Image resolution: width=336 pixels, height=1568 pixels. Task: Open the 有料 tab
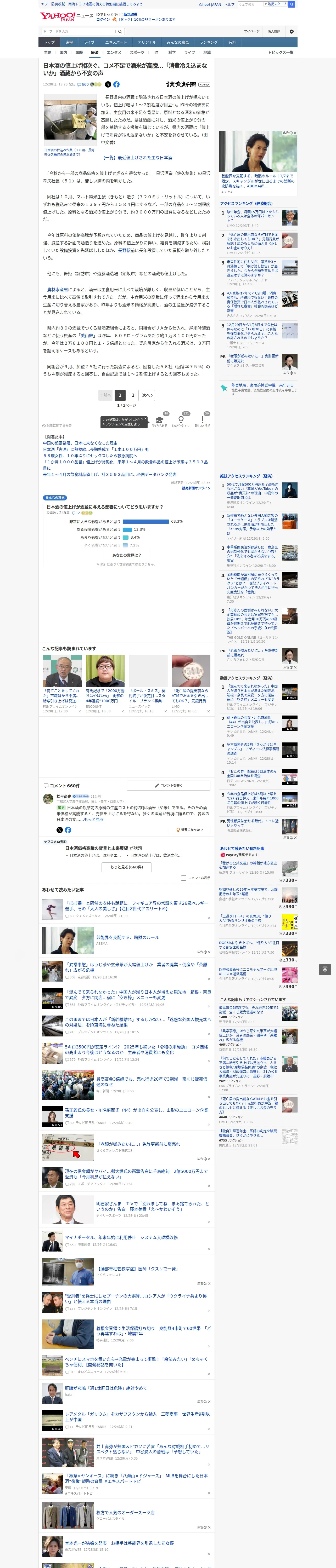(x=232, y=43)
